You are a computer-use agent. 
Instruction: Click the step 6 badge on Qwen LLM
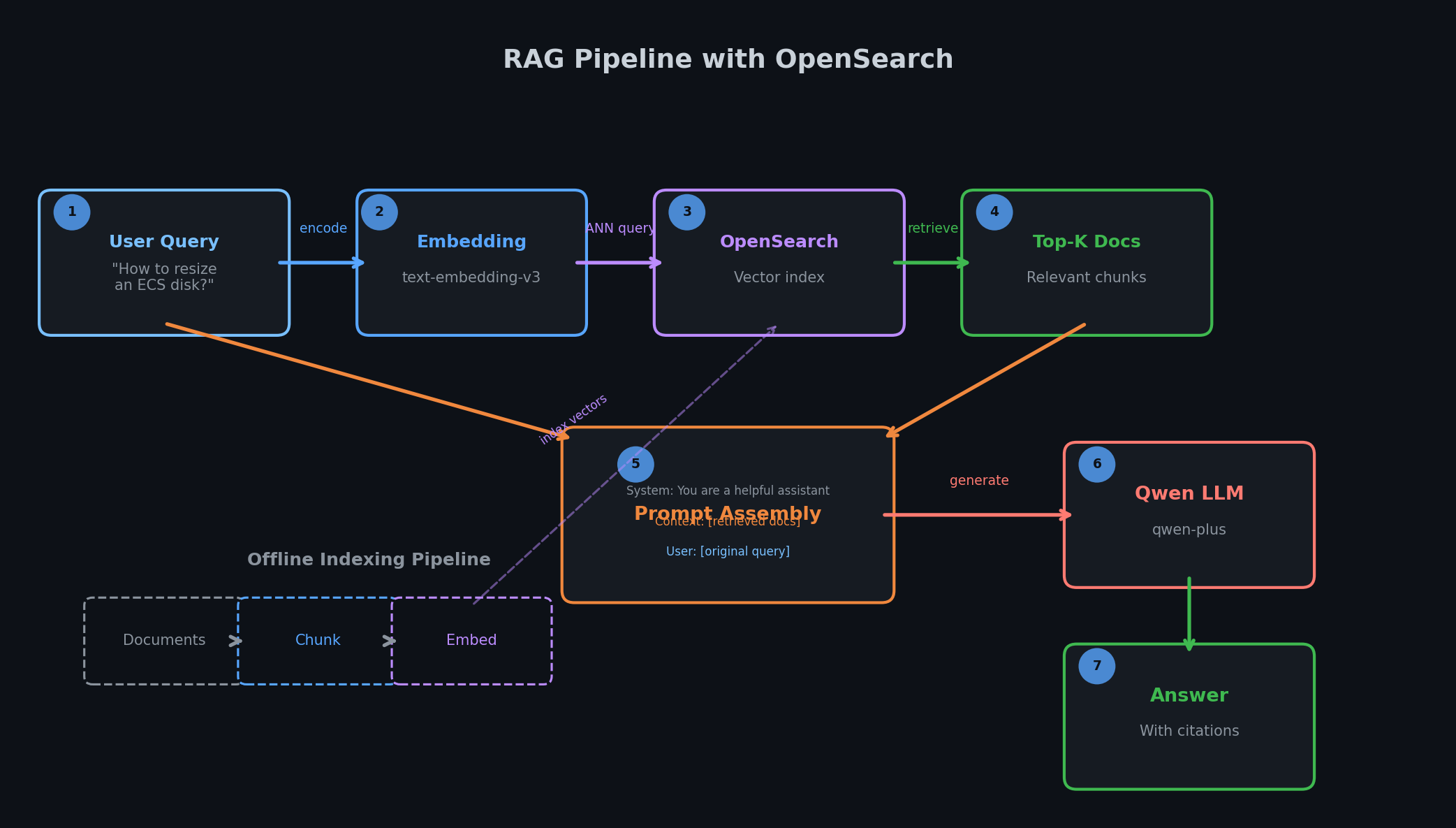[1097, 465]
